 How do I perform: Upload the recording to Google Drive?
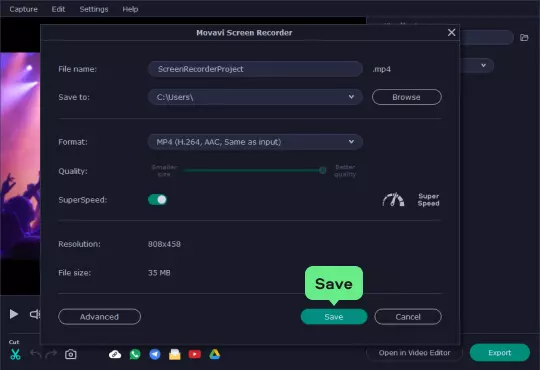pyautogui.click(x=215, y=354)
